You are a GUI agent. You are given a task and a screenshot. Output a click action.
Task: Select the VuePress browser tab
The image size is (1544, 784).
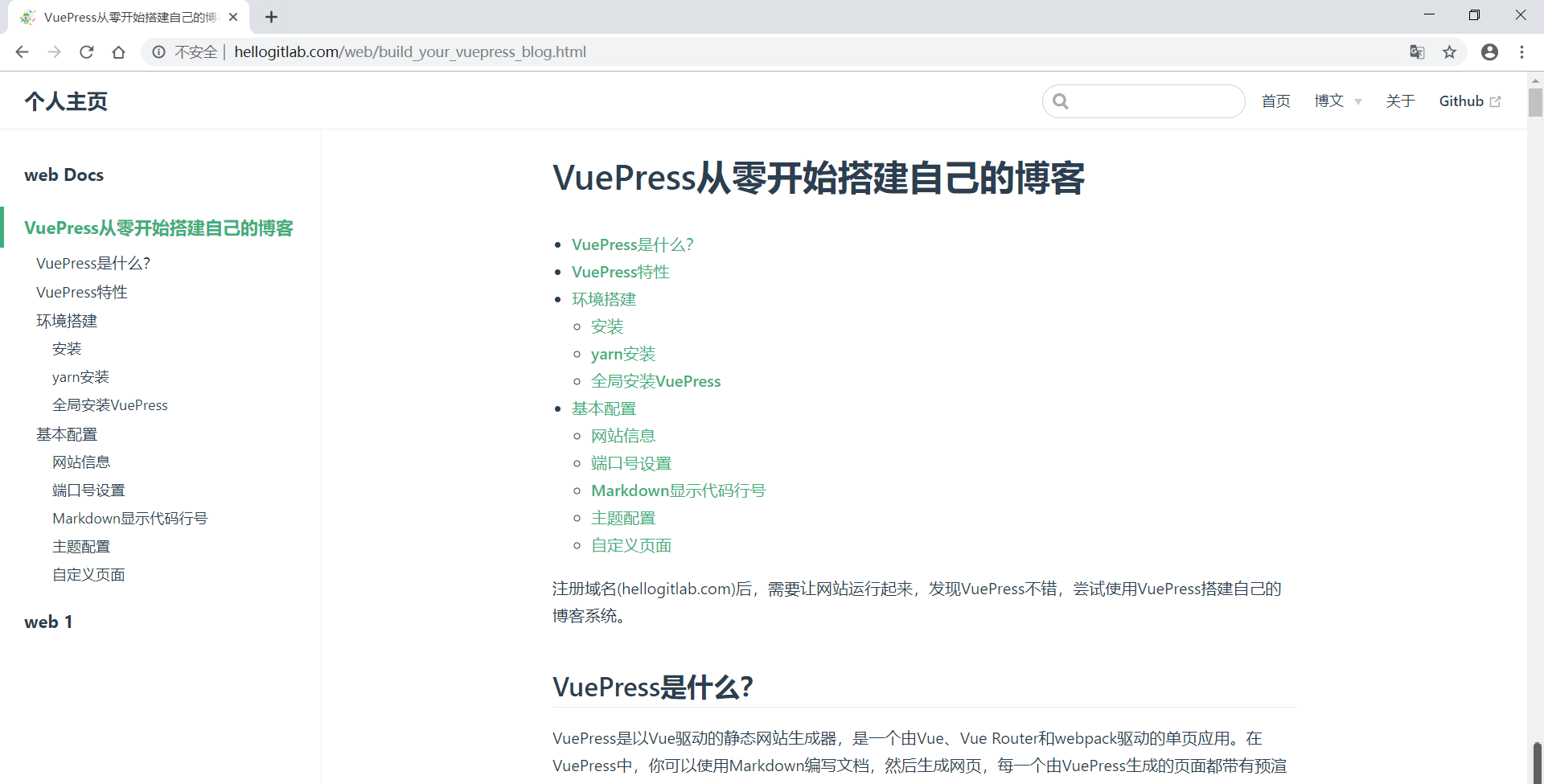129,17
